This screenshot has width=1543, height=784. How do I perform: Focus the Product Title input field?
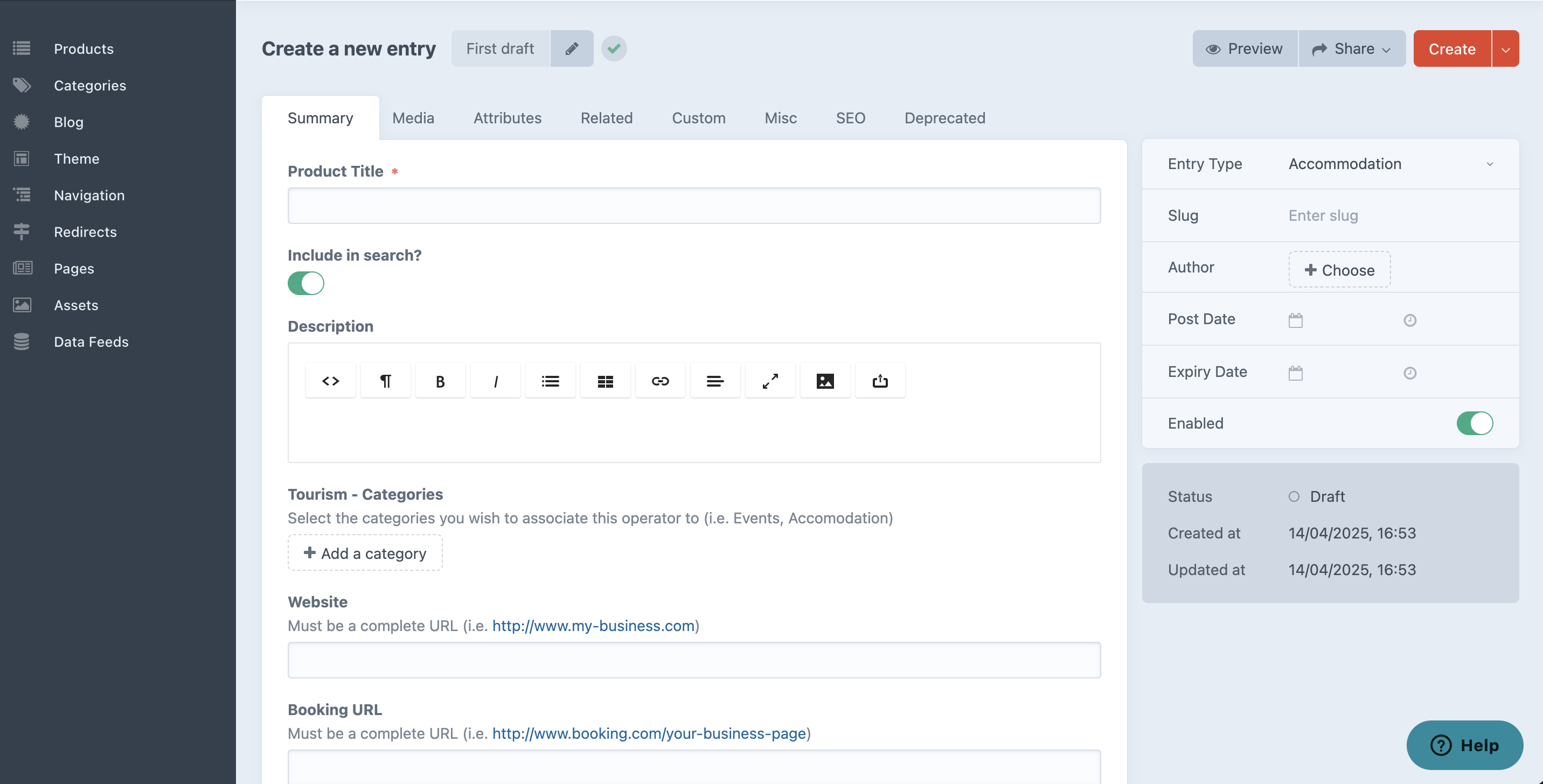tap(694, 206)
